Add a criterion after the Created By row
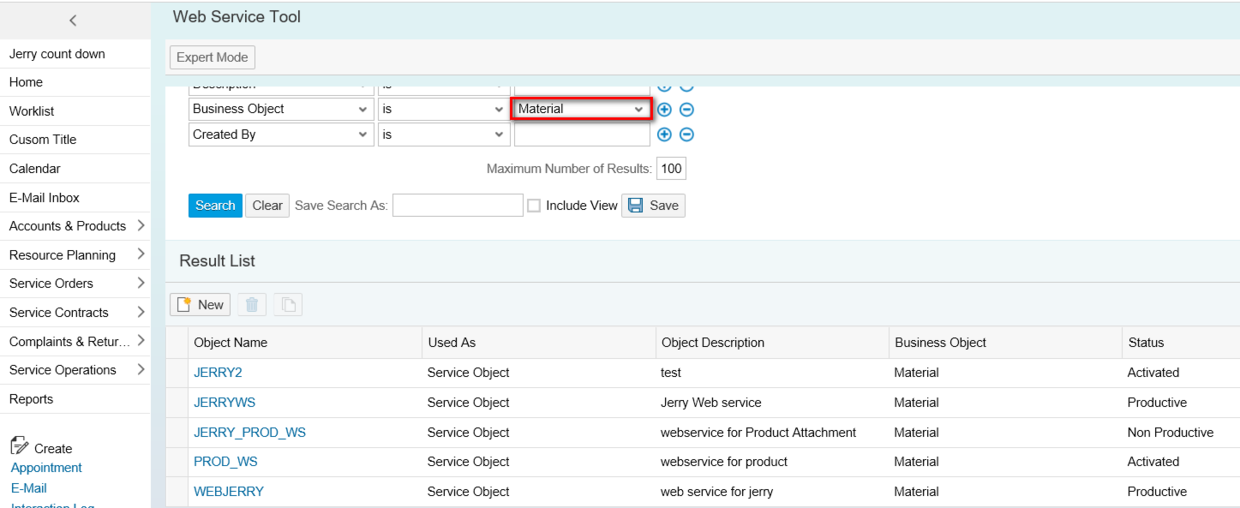This screenshot has width=1240, height=508. pos(664,135)
